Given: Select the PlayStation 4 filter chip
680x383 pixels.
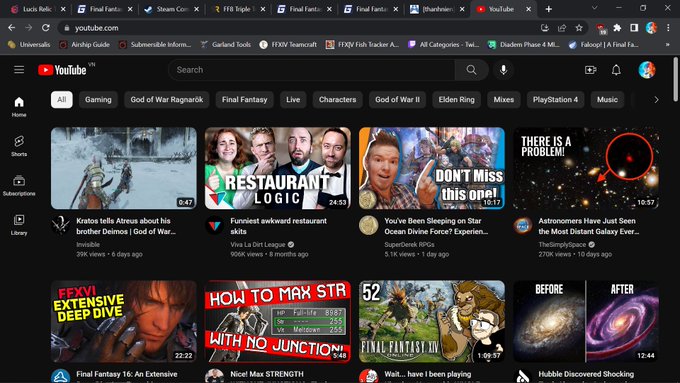Looking at the screenshot, I should tap(555, 100).
